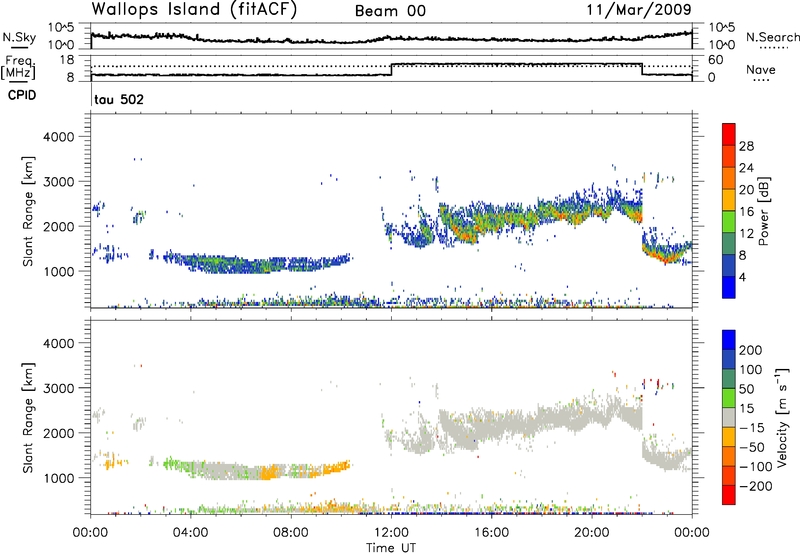Click the 'tau 502' text
This screenshot has width=800, height=554.
119,99
